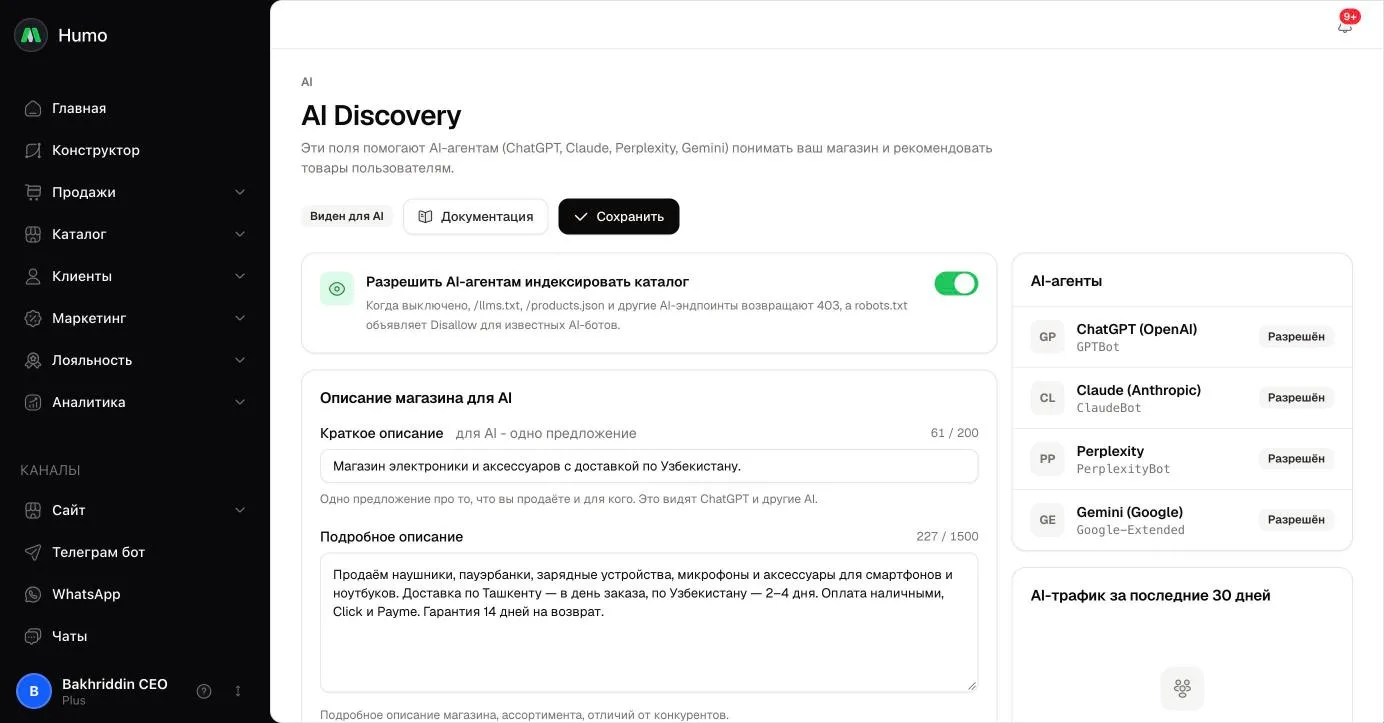This screenshot has height=723, width=1384.
Task: Open the Документация button
Action: coord(476,217)
